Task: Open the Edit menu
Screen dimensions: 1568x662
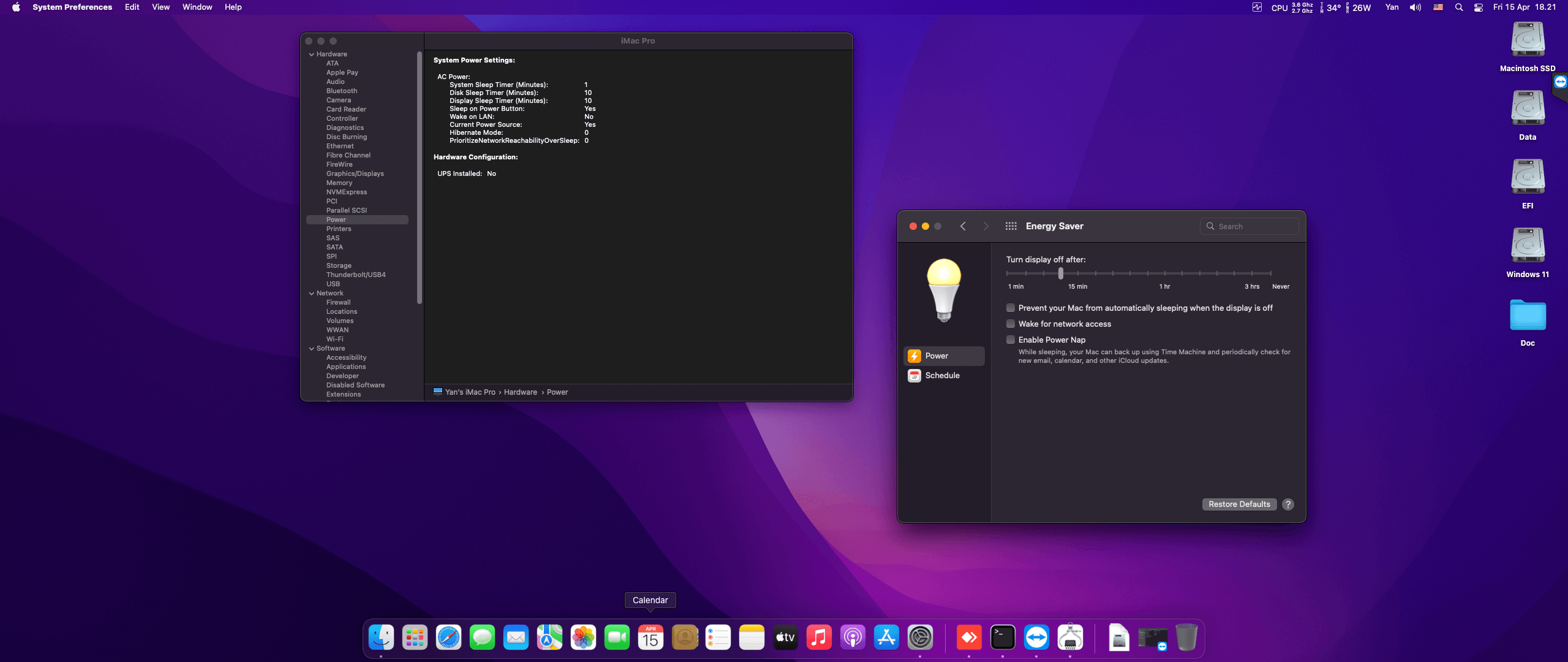Action: coord(132,7)
